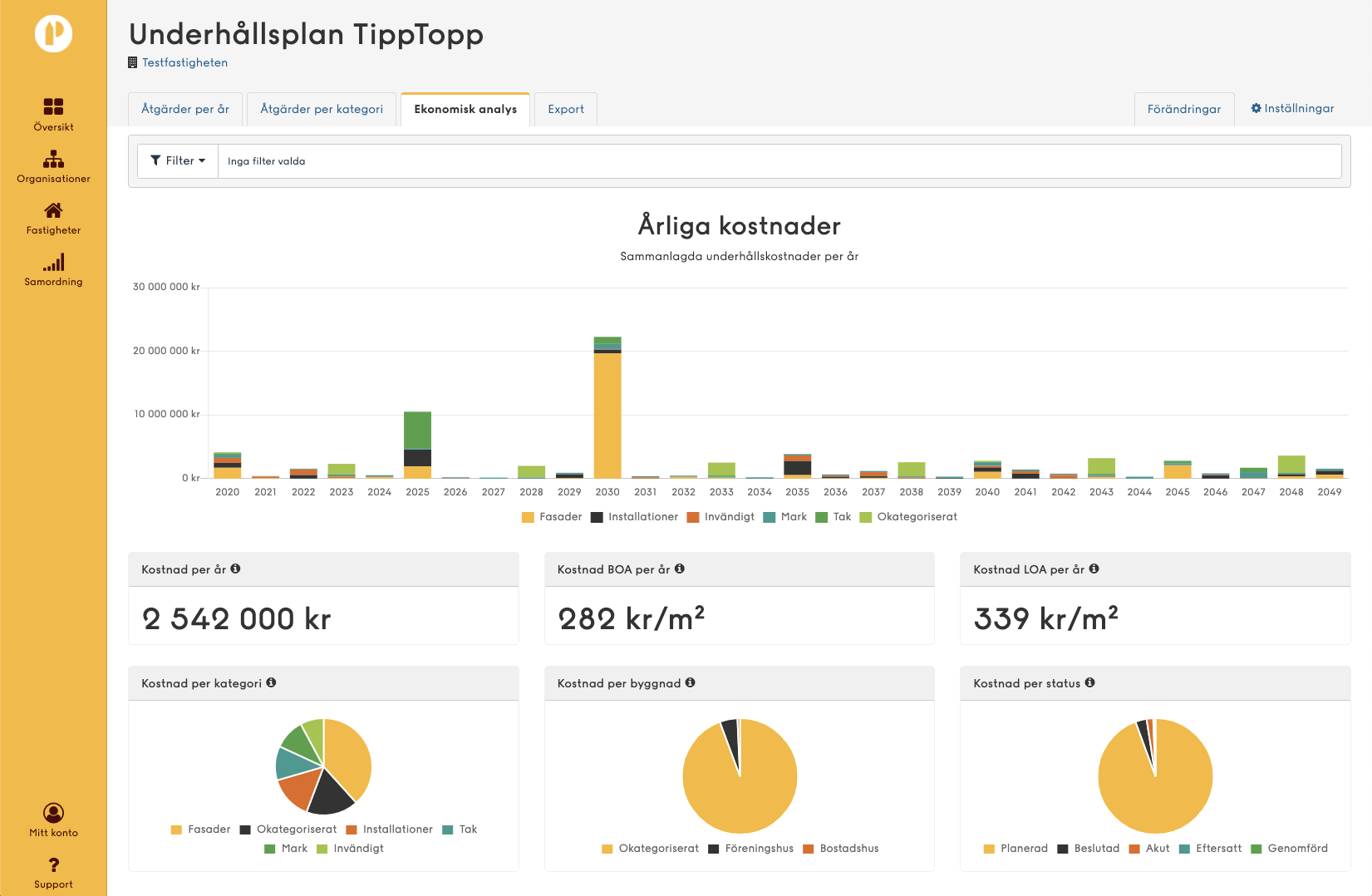1372x896 pixels.
Task: Open Inställningar settings
Action: pos(1292,109)
